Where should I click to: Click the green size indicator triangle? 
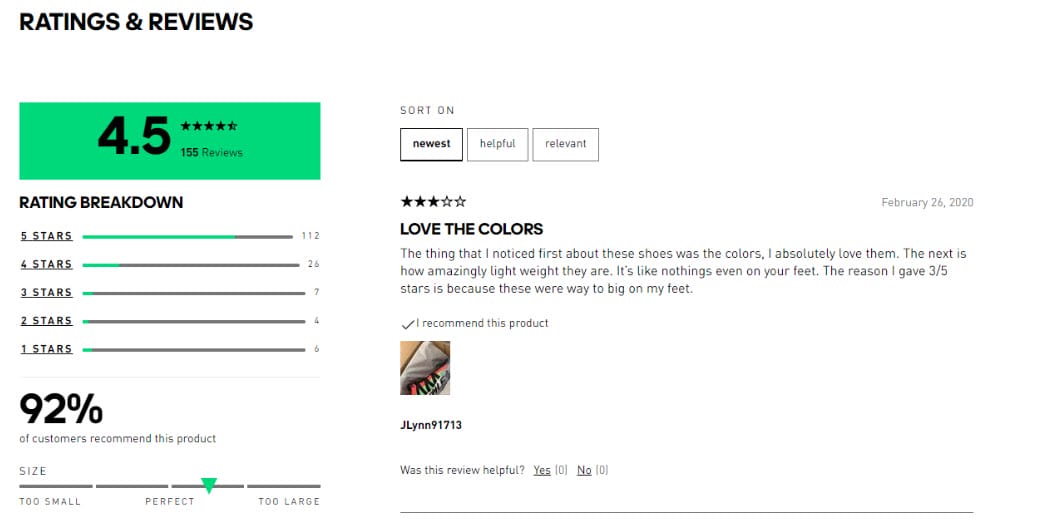pyautogui.click(x=209, y=485)
